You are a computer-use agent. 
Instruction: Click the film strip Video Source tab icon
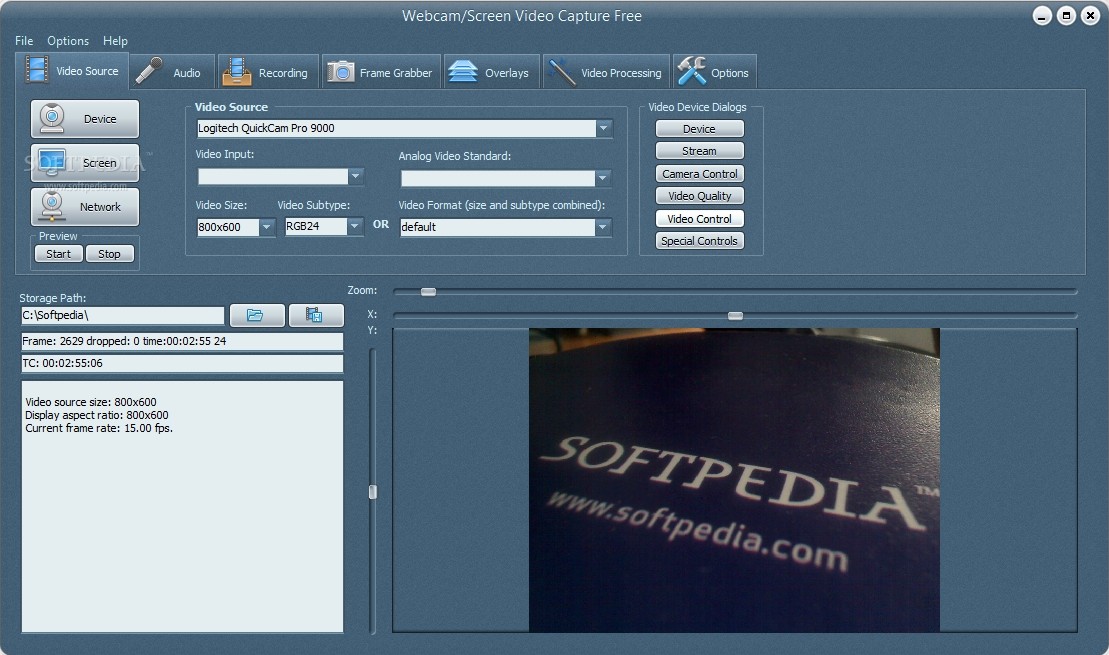click(36, 70)
